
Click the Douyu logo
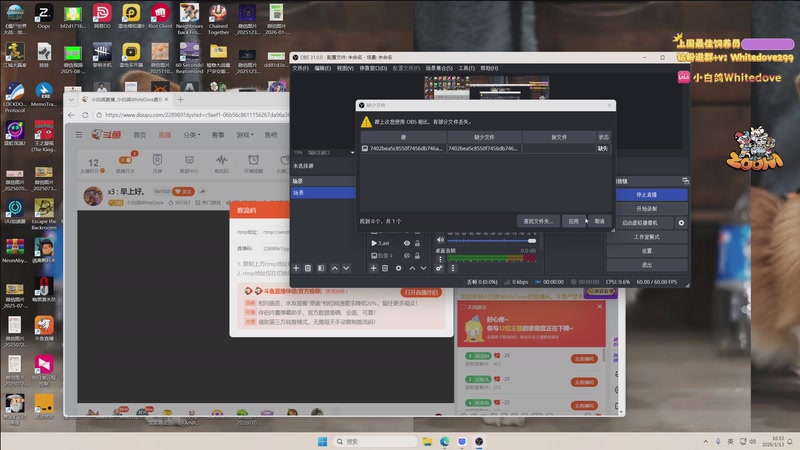point(106,135)
